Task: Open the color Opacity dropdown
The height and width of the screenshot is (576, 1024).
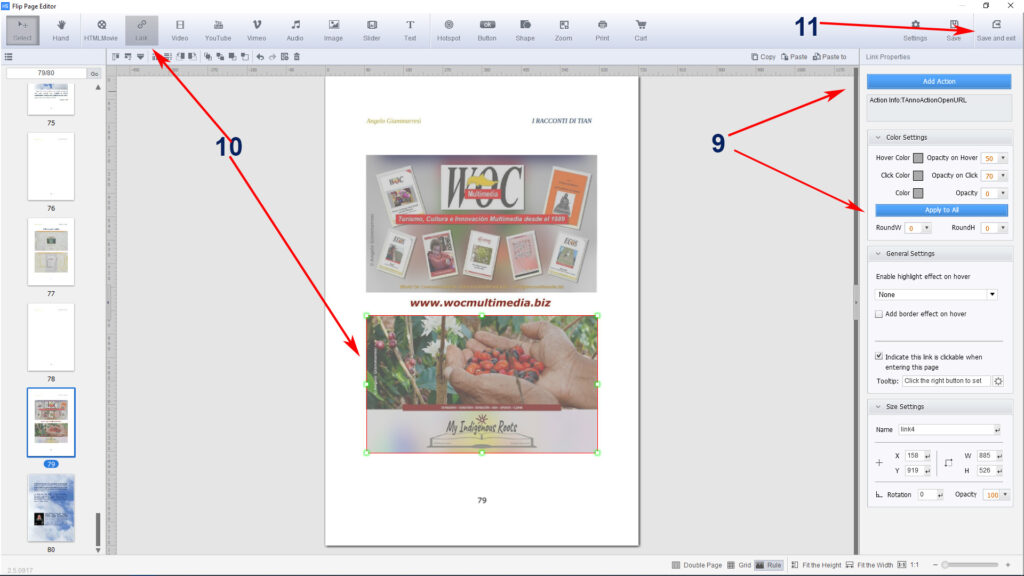Action: pos(1003,193)
